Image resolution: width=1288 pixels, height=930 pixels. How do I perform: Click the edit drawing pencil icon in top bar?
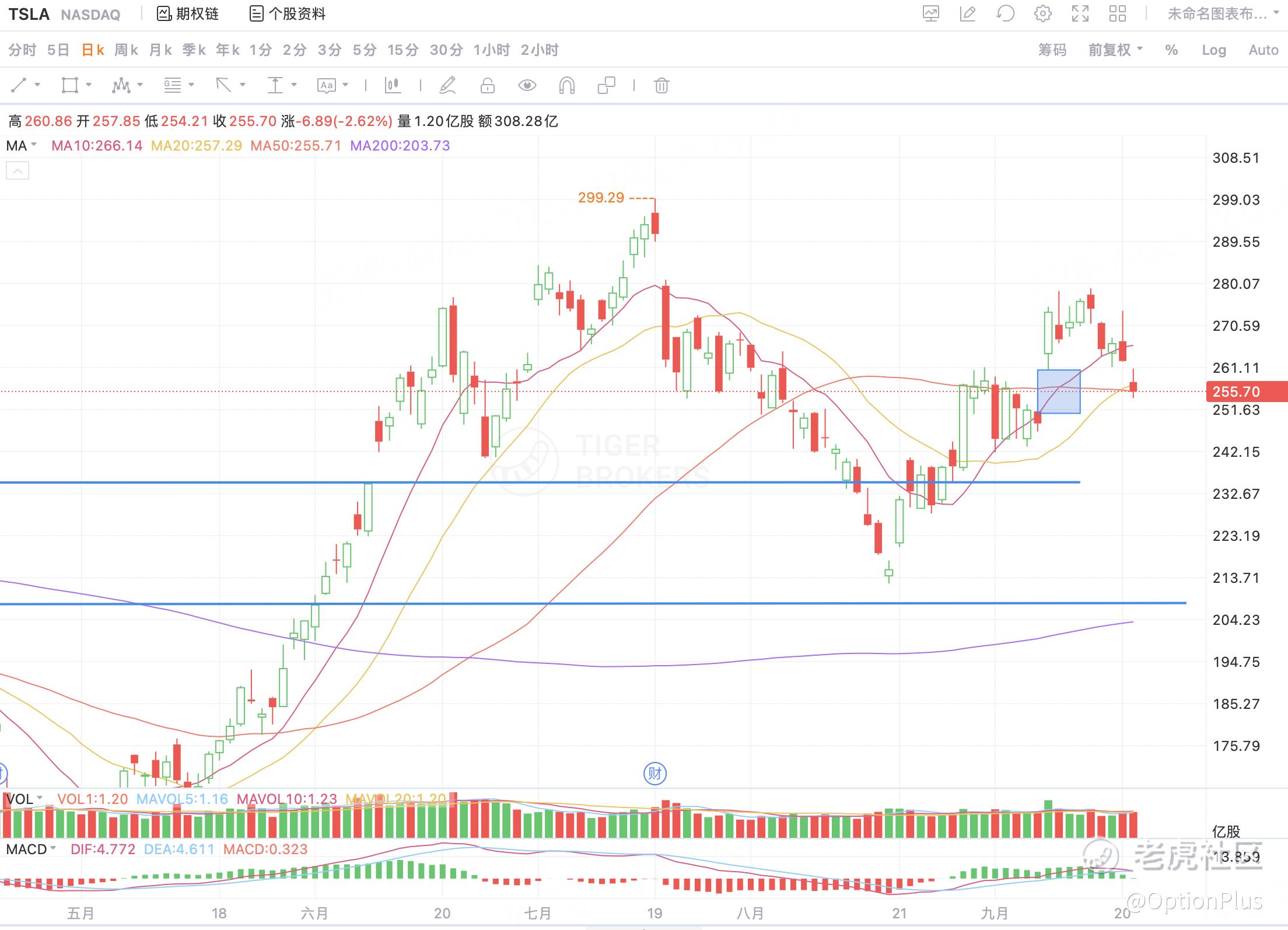point(968,13)
